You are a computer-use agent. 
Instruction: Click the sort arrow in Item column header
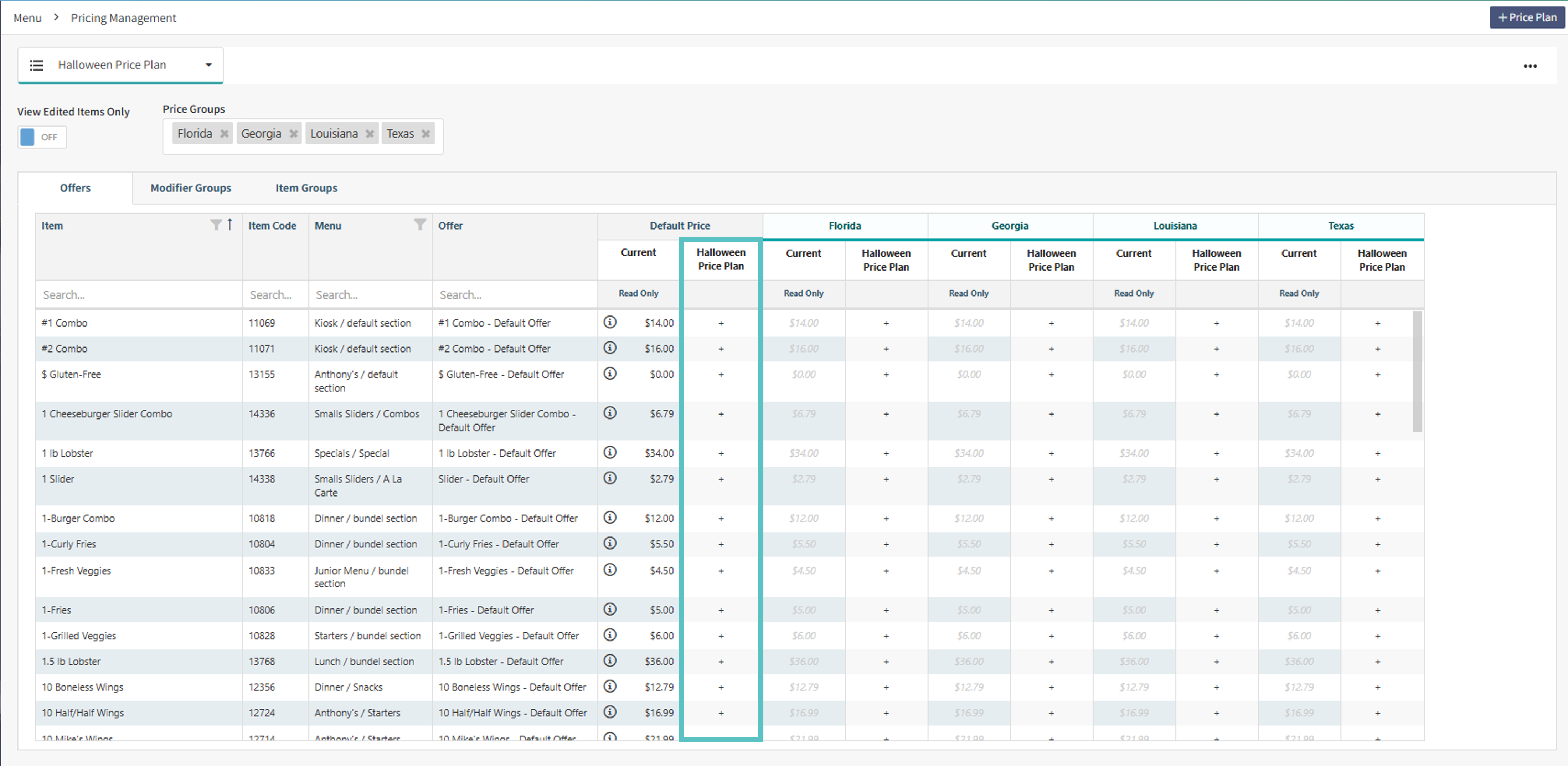(x=229, y=224)
